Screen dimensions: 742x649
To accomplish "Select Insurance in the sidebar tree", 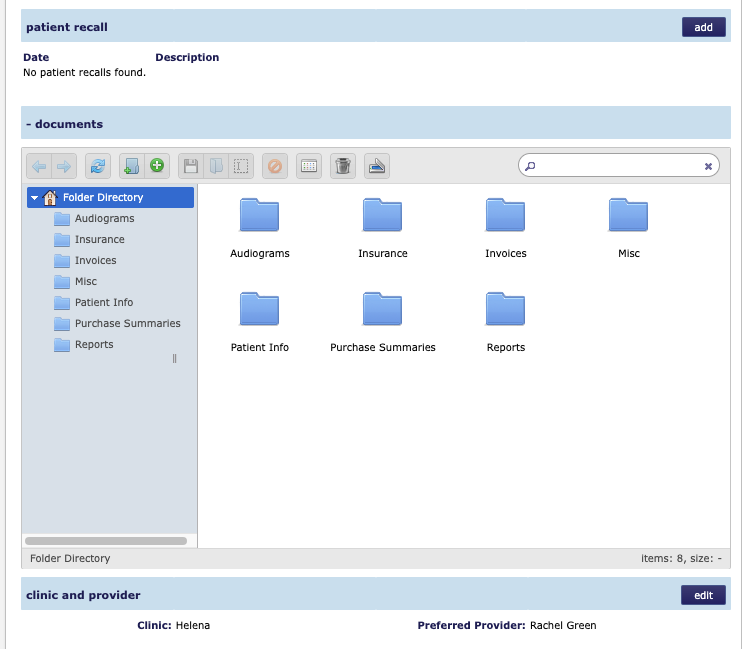I will coord(100,239).
